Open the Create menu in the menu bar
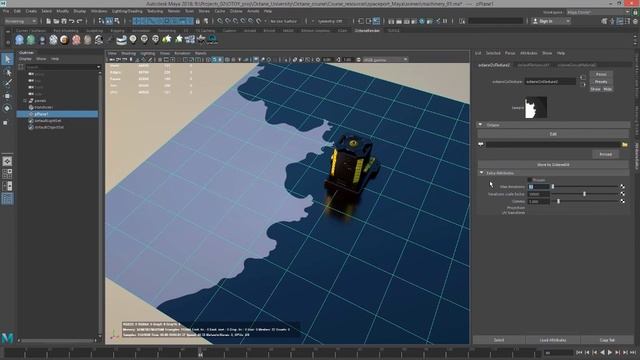 pyautogui.click(x=31, y=11)
